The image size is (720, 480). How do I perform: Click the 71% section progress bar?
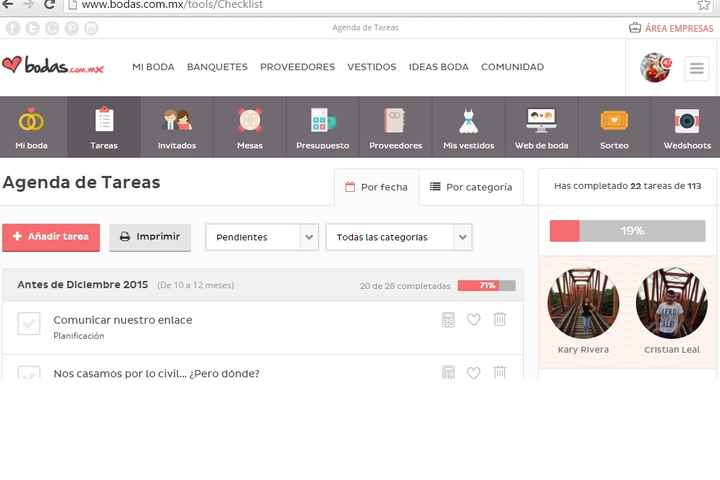pos(487,285)
